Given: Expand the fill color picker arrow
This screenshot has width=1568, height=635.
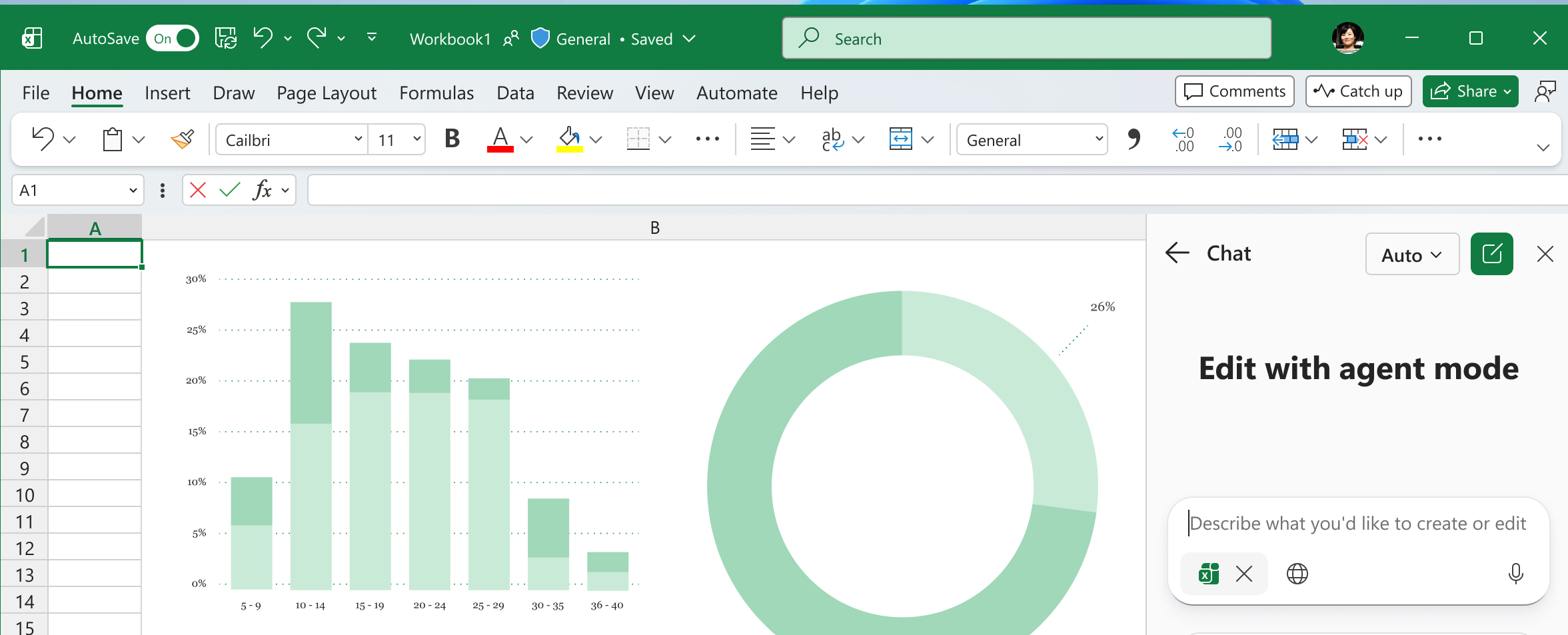Looking at the screenshot, I should [596, 139].
